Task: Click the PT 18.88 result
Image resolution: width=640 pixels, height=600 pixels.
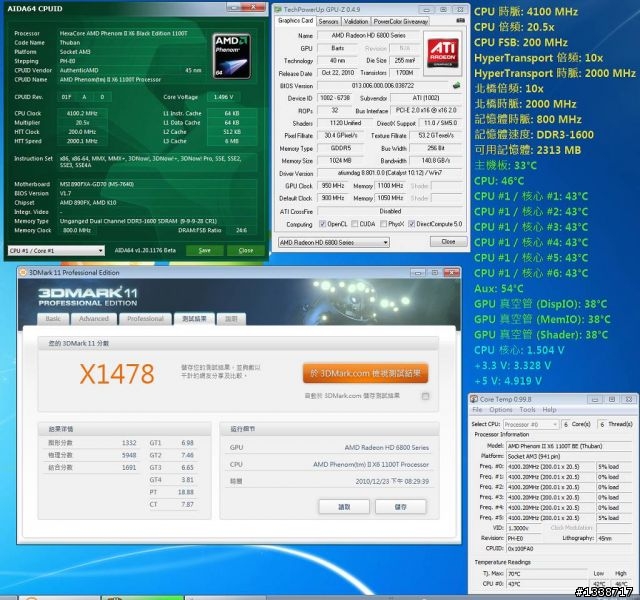Action: 186,492
